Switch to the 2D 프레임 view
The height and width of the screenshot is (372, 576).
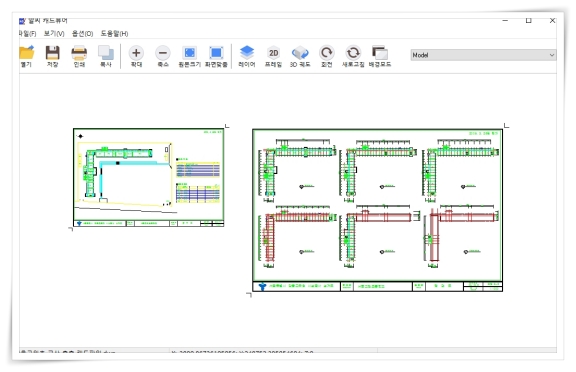273,56
